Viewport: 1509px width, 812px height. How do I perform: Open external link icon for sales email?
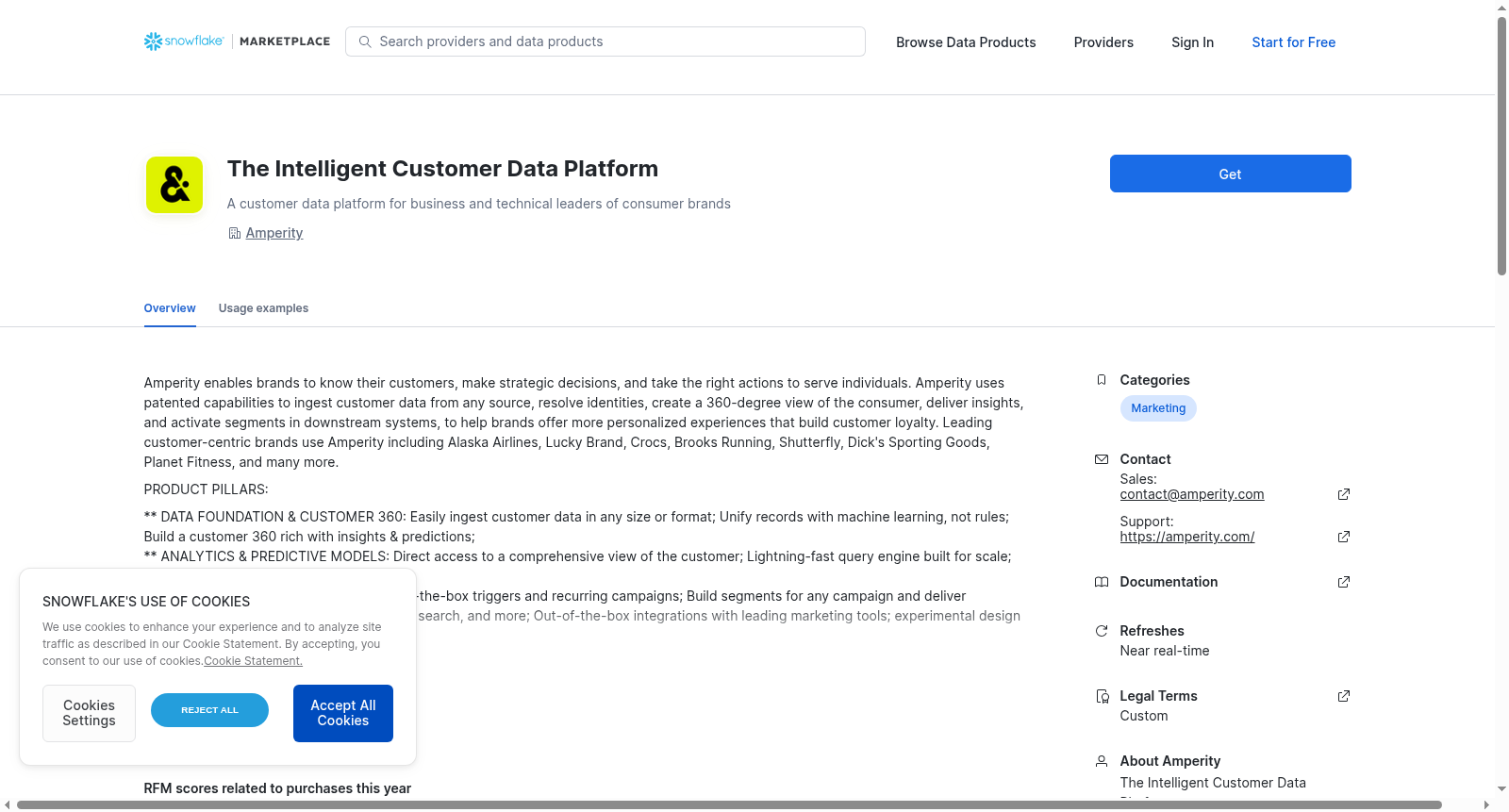(x=1344, y=494)
